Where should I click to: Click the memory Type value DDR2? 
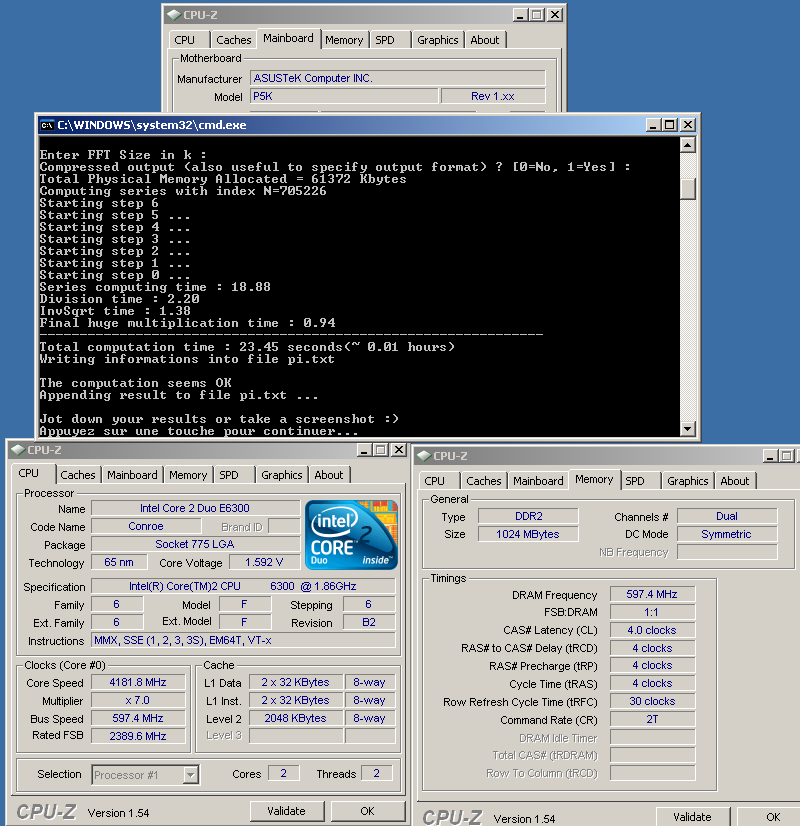pos(528,516)
